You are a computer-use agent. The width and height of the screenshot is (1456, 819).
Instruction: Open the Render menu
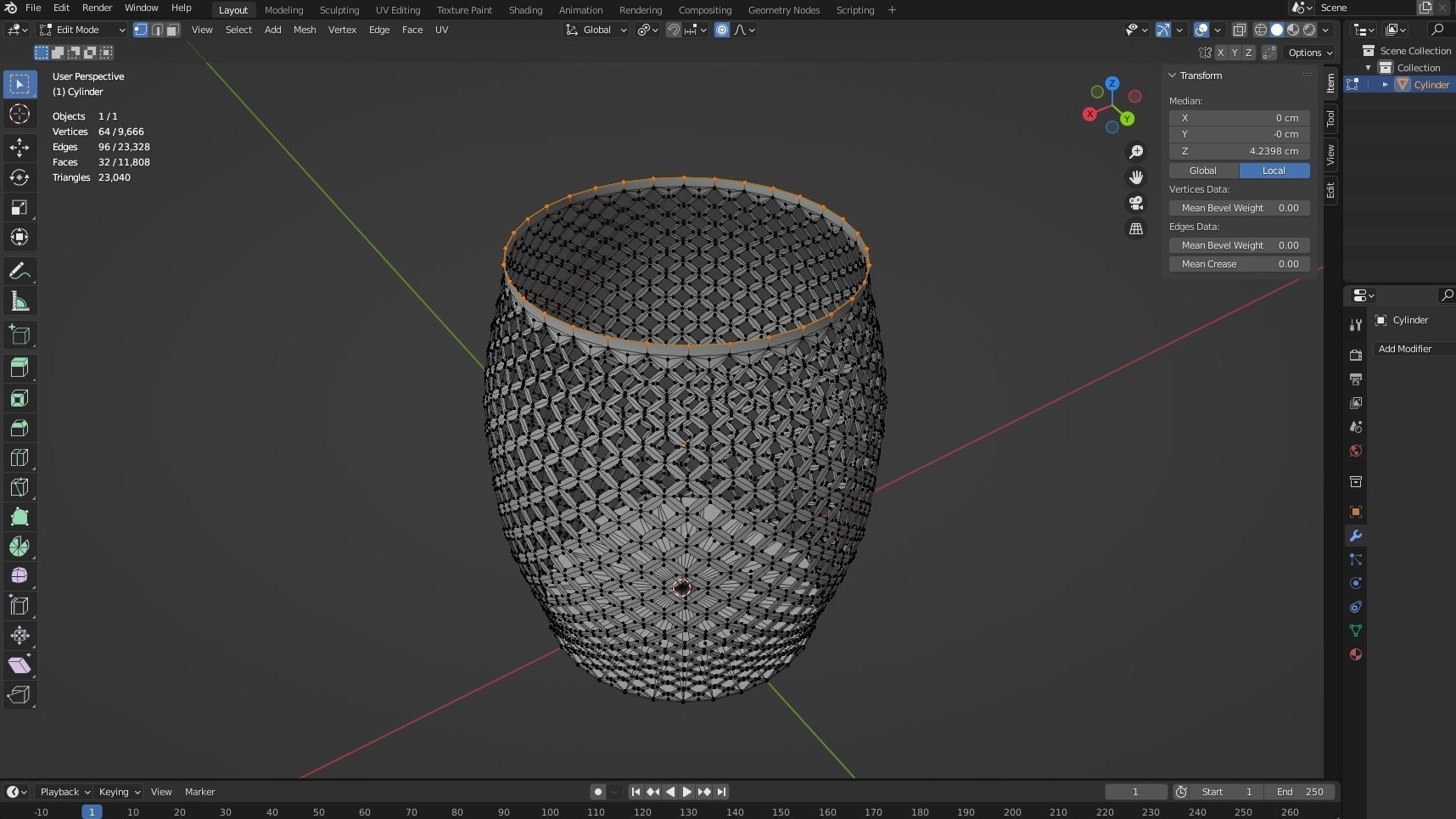coord(97,8)
